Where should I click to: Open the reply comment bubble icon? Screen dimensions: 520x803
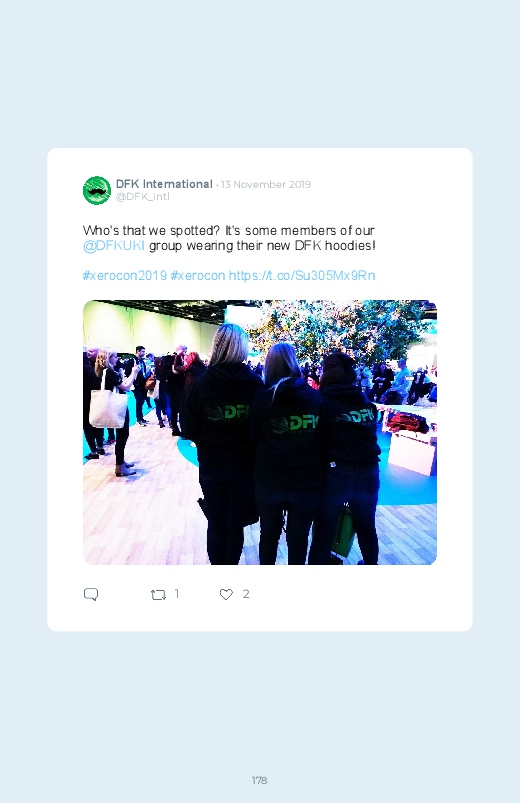[x=91, y=594]
